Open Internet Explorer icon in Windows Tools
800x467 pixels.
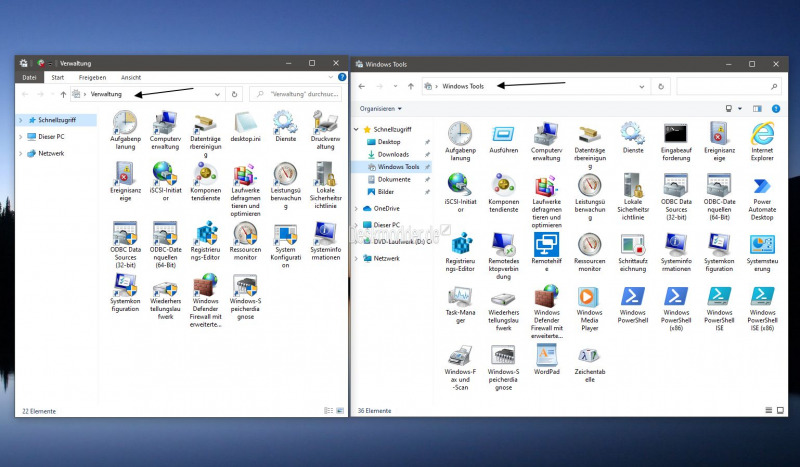click(762, 142)
